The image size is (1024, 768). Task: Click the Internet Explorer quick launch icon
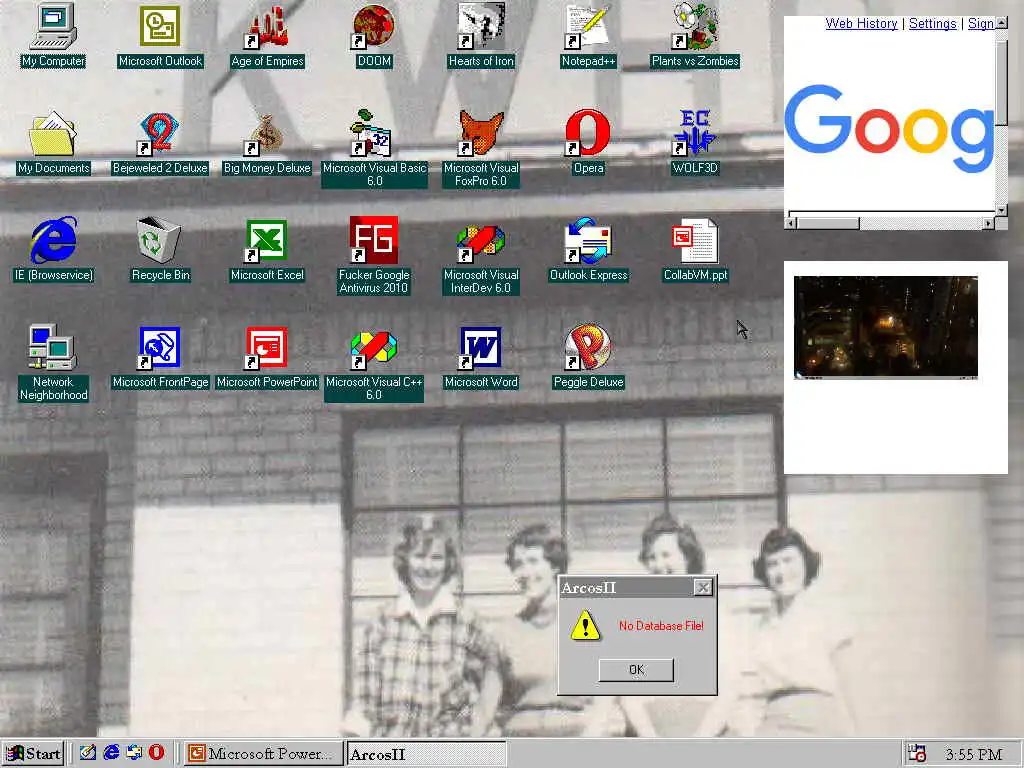pos(111,753)
